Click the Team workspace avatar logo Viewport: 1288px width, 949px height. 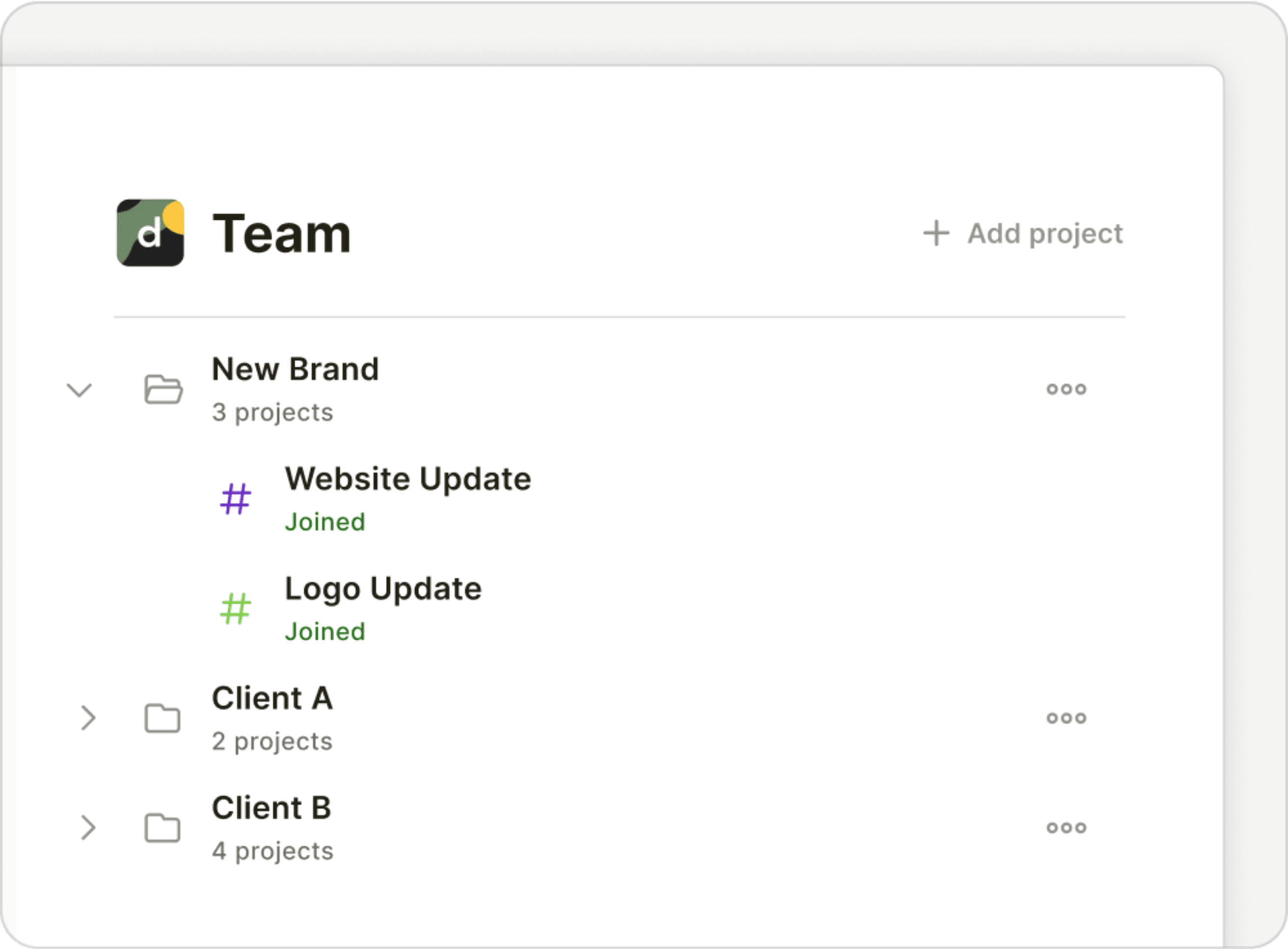151,233
